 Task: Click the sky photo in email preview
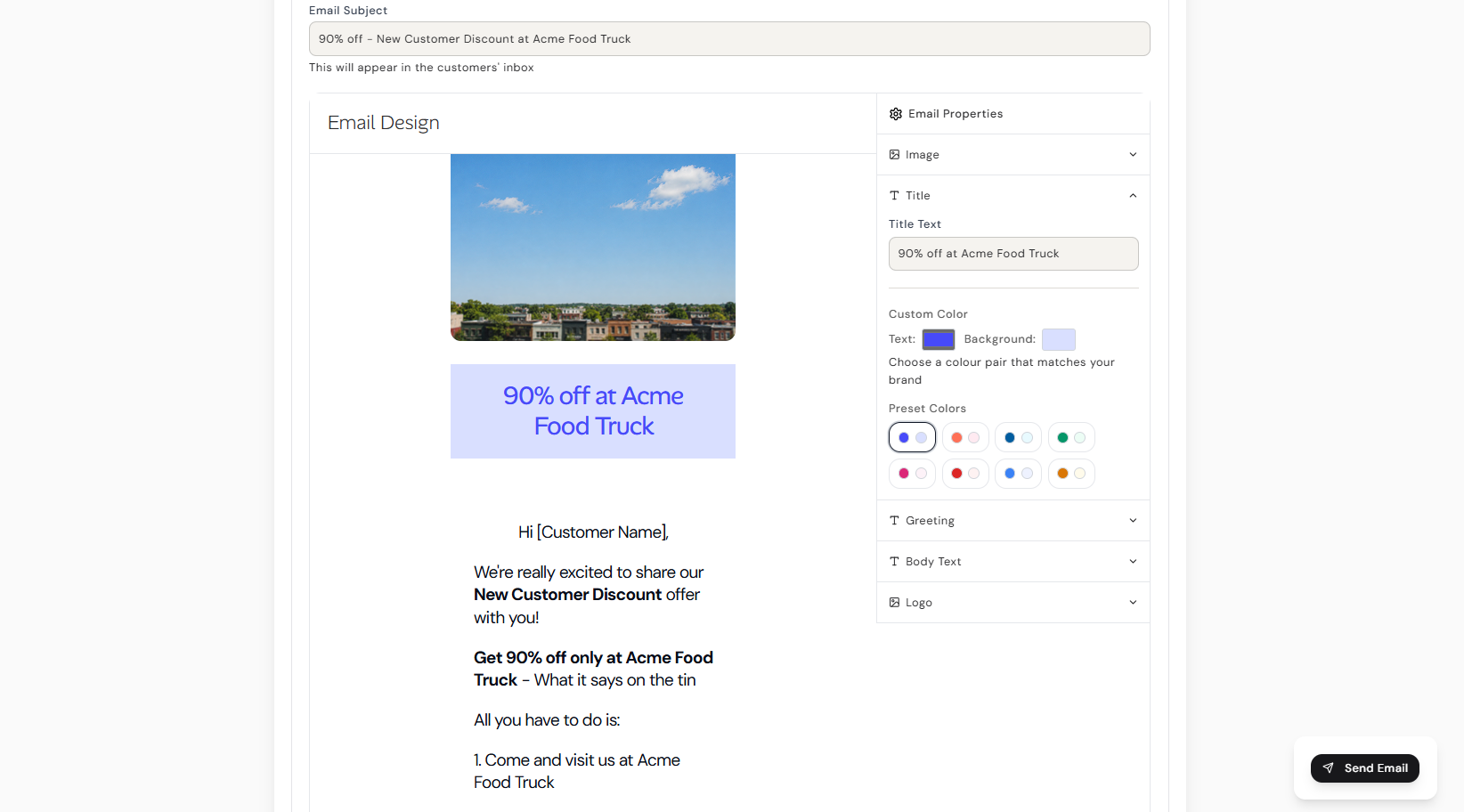tap(593, 248)
